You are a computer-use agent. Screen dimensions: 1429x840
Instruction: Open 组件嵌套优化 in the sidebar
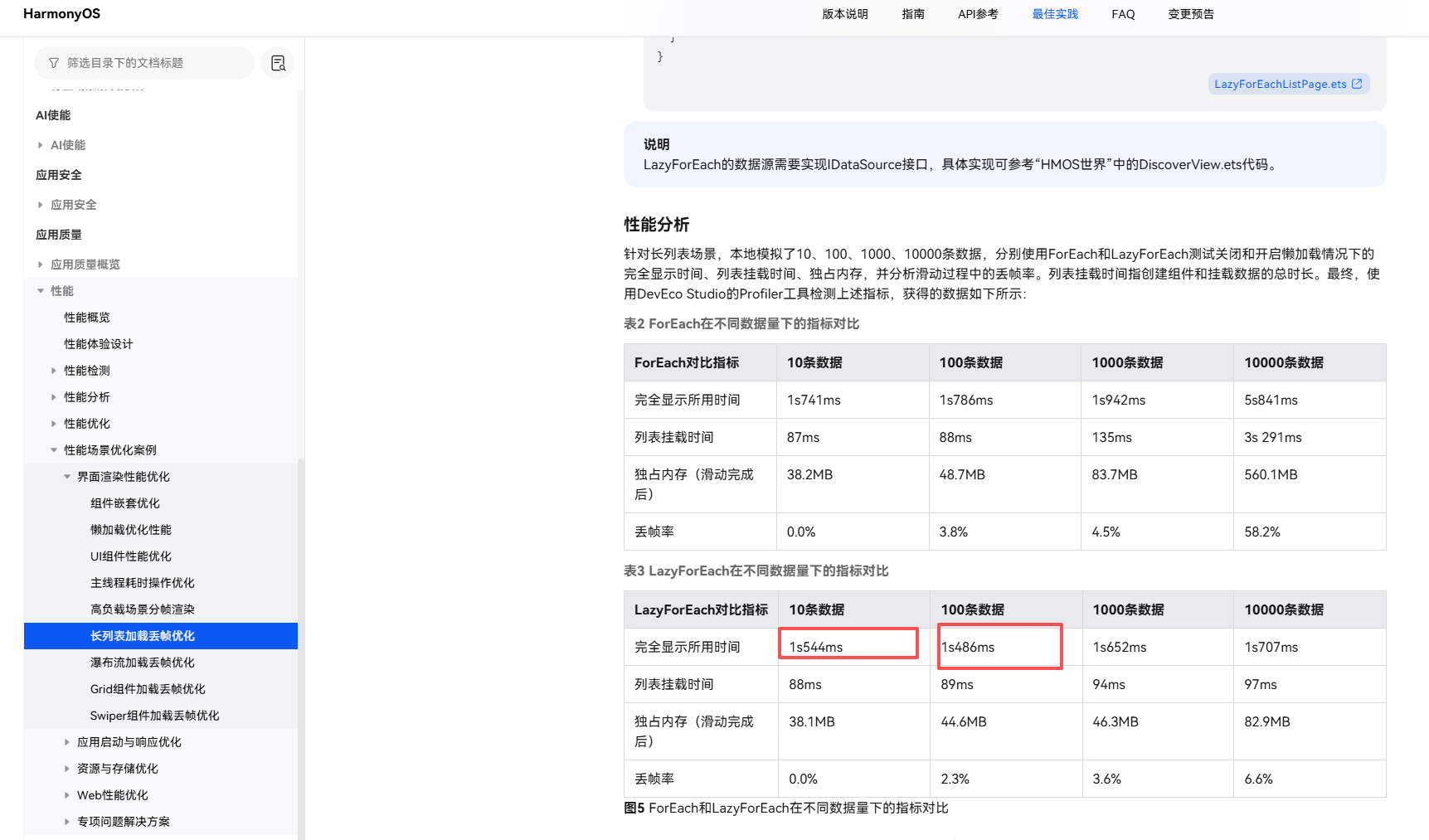[x=125, y=503]
